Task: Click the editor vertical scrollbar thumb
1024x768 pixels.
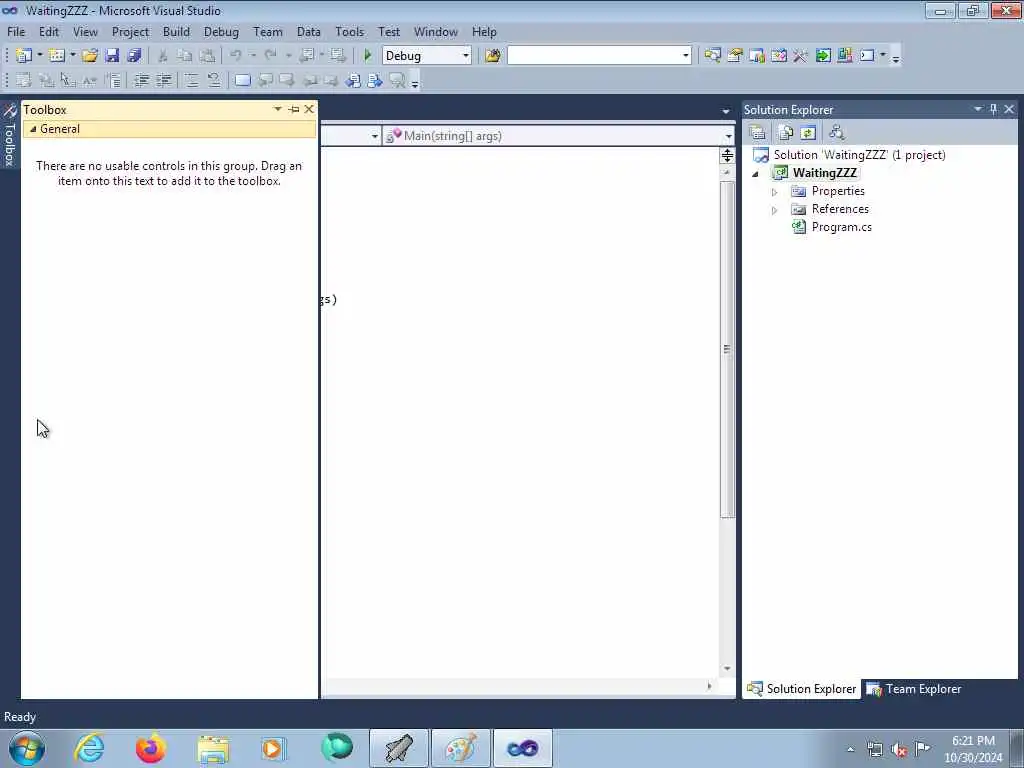Action: (x=727, y=349)
